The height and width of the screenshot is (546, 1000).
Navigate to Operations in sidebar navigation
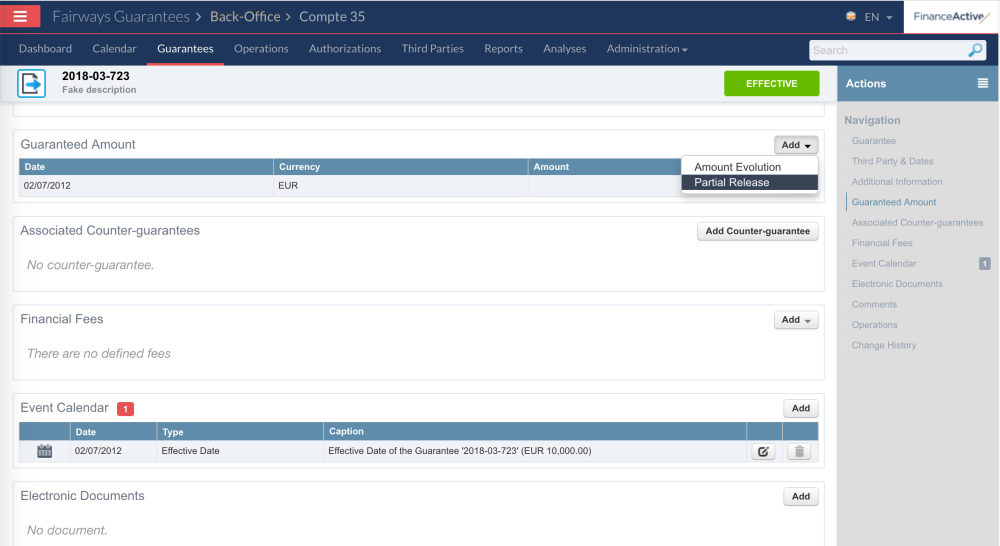click(874, 325)
